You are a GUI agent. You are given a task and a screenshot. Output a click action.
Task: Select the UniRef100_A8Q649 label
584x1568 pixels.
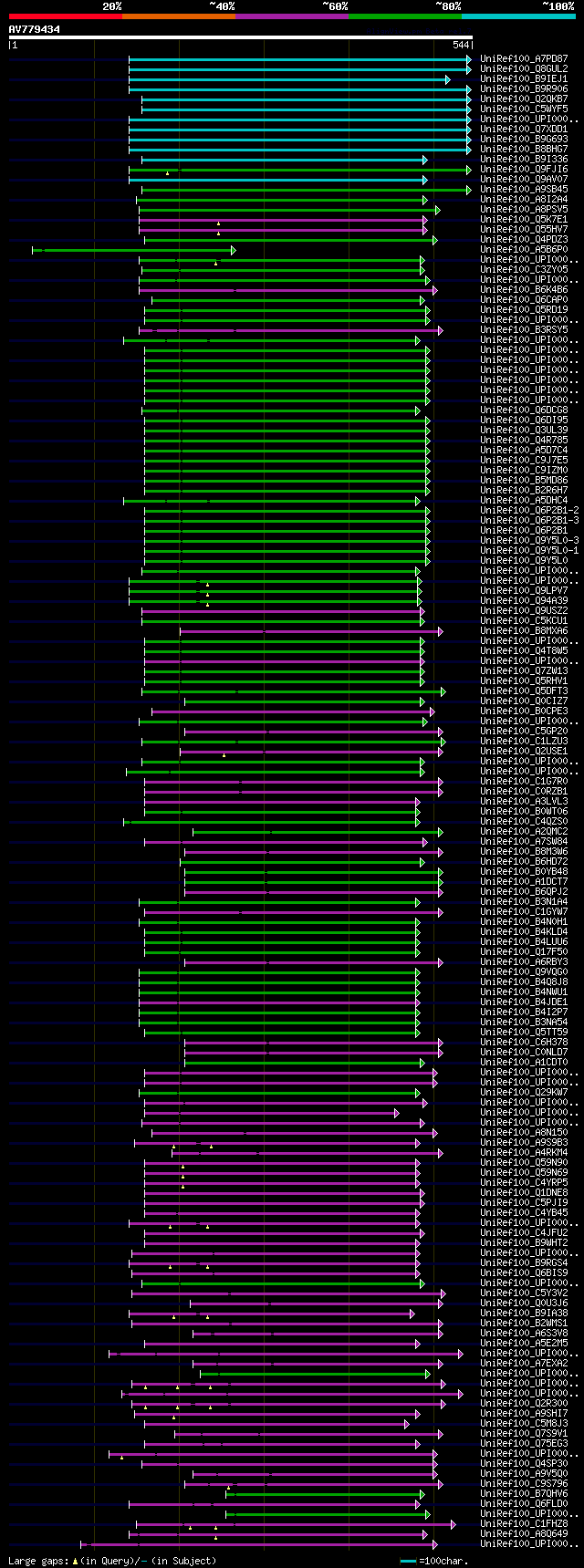[x=524, y=1533]
